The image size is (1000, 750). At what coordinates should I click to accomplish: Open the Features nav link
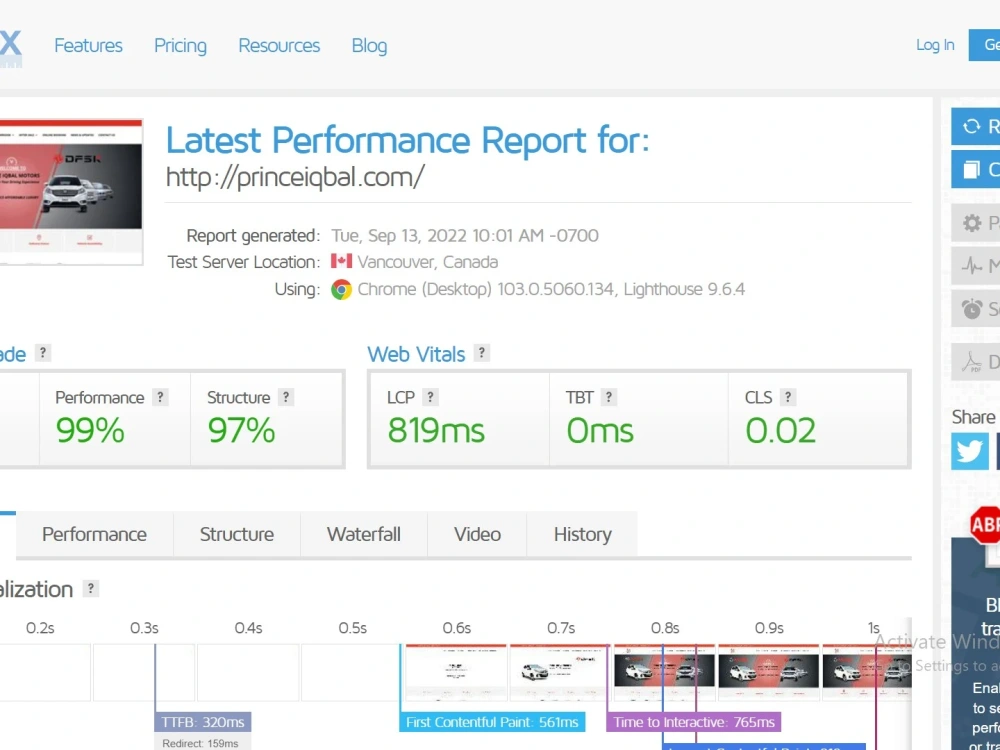pyautogui.click(x=88, y=46)
